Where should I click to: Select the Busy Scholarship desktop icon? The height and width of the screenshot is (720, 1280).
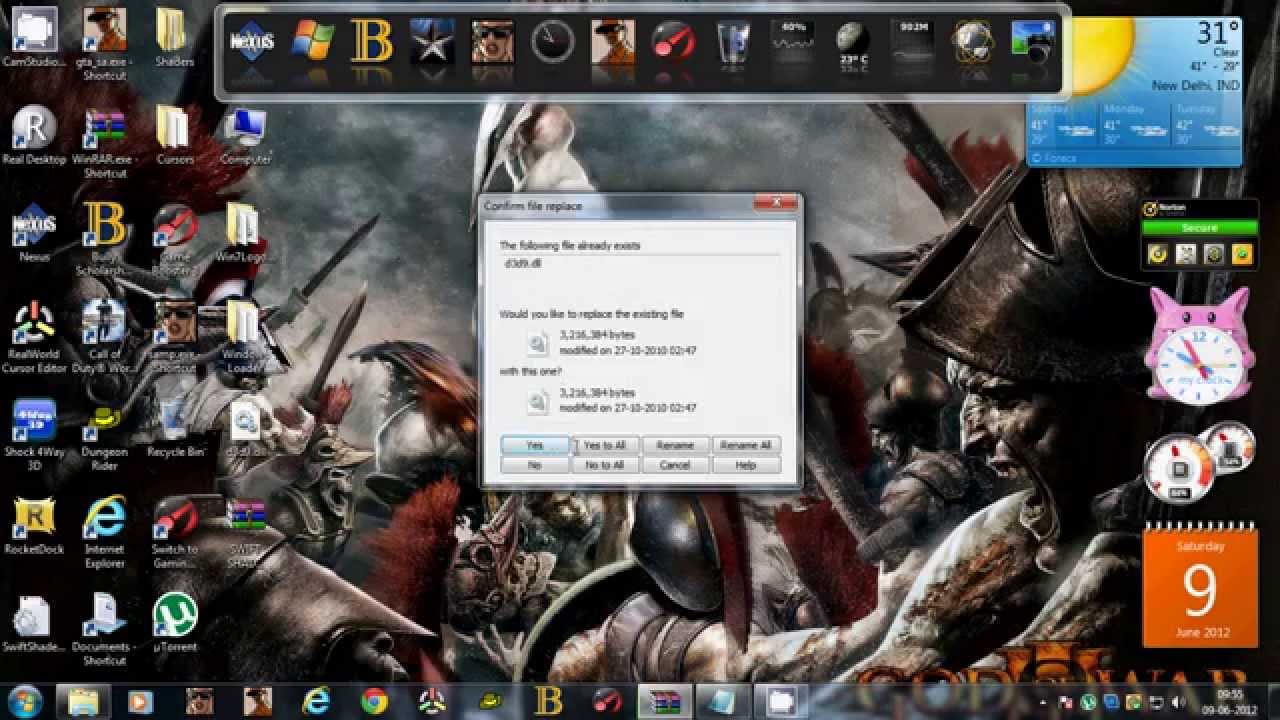[x=104, y=240]
